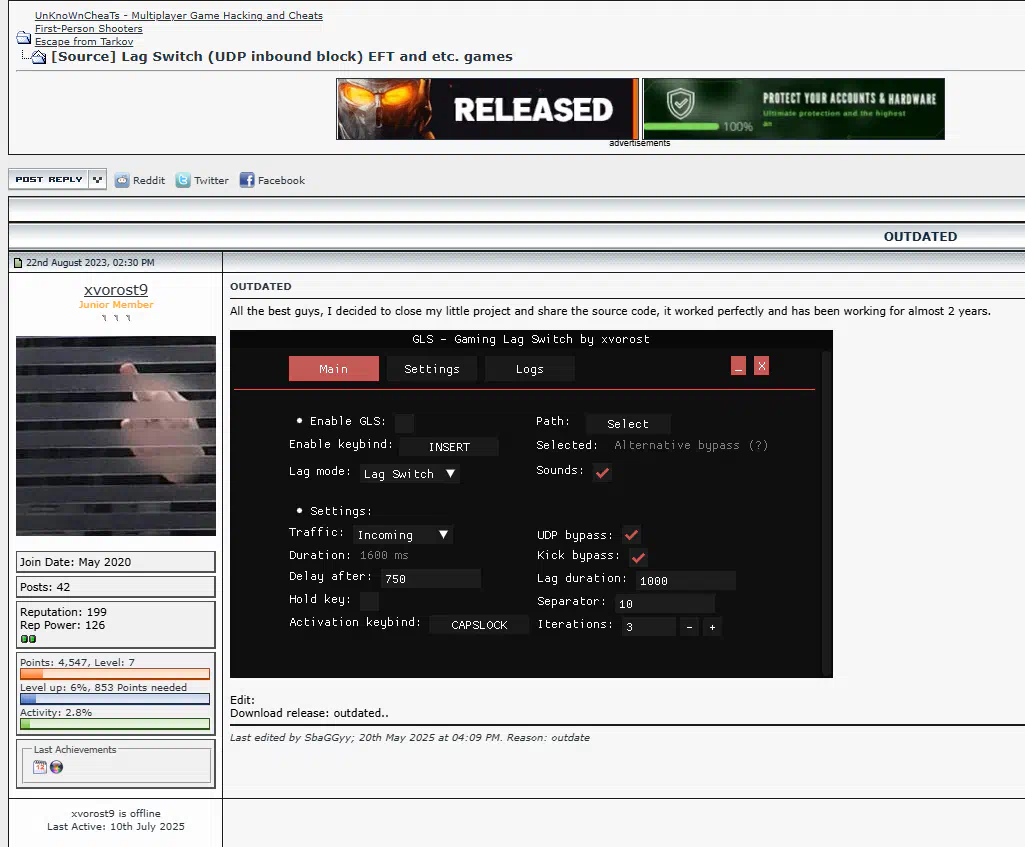This screenshot has height=847, width=1025.
Task: Open UnKnoWnCheaTs home breadcrumb link
Action: [x=178, y=16]
